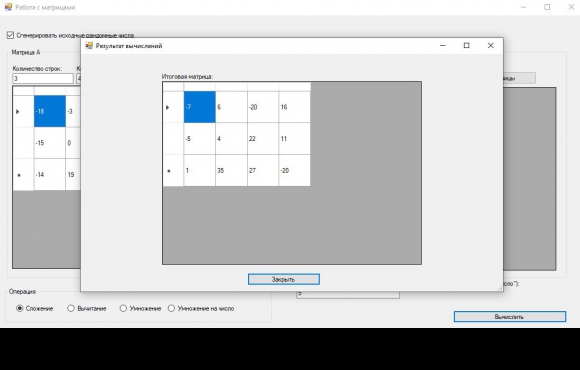Toggle random source numbers generation checkbox

(x=10, y=36)
